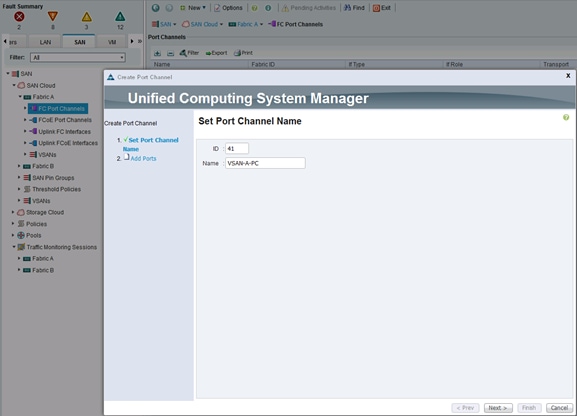
Task: Open the Filter All dropdown
Action: [78, 57]
